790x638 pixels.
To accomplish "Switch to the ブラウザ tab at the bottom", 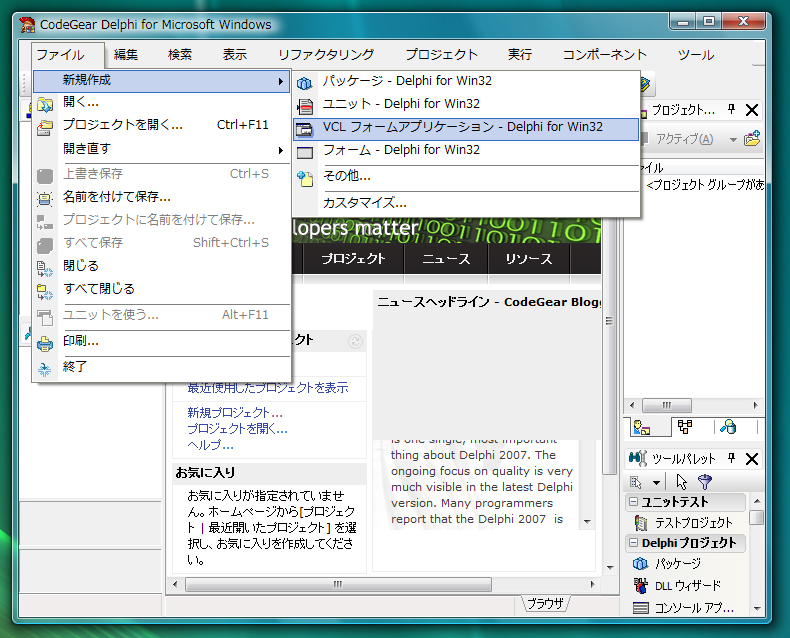I will point(546,603).
